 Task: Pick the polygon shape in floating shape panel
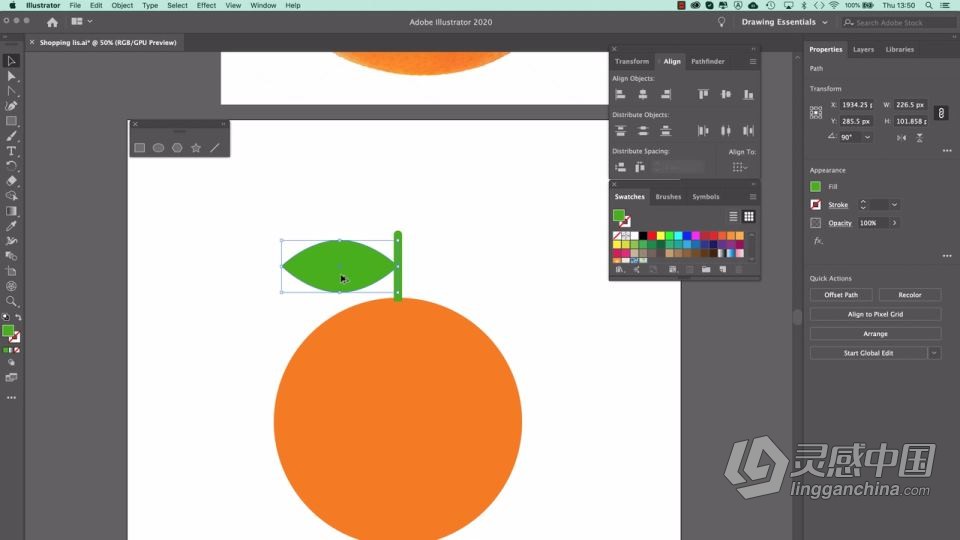pyautogui.click(x=177, y=148)
